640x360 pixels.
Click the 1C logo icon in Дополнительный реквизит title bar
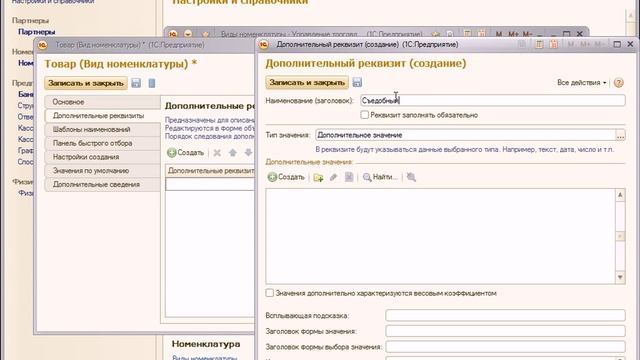pos(264,44)
